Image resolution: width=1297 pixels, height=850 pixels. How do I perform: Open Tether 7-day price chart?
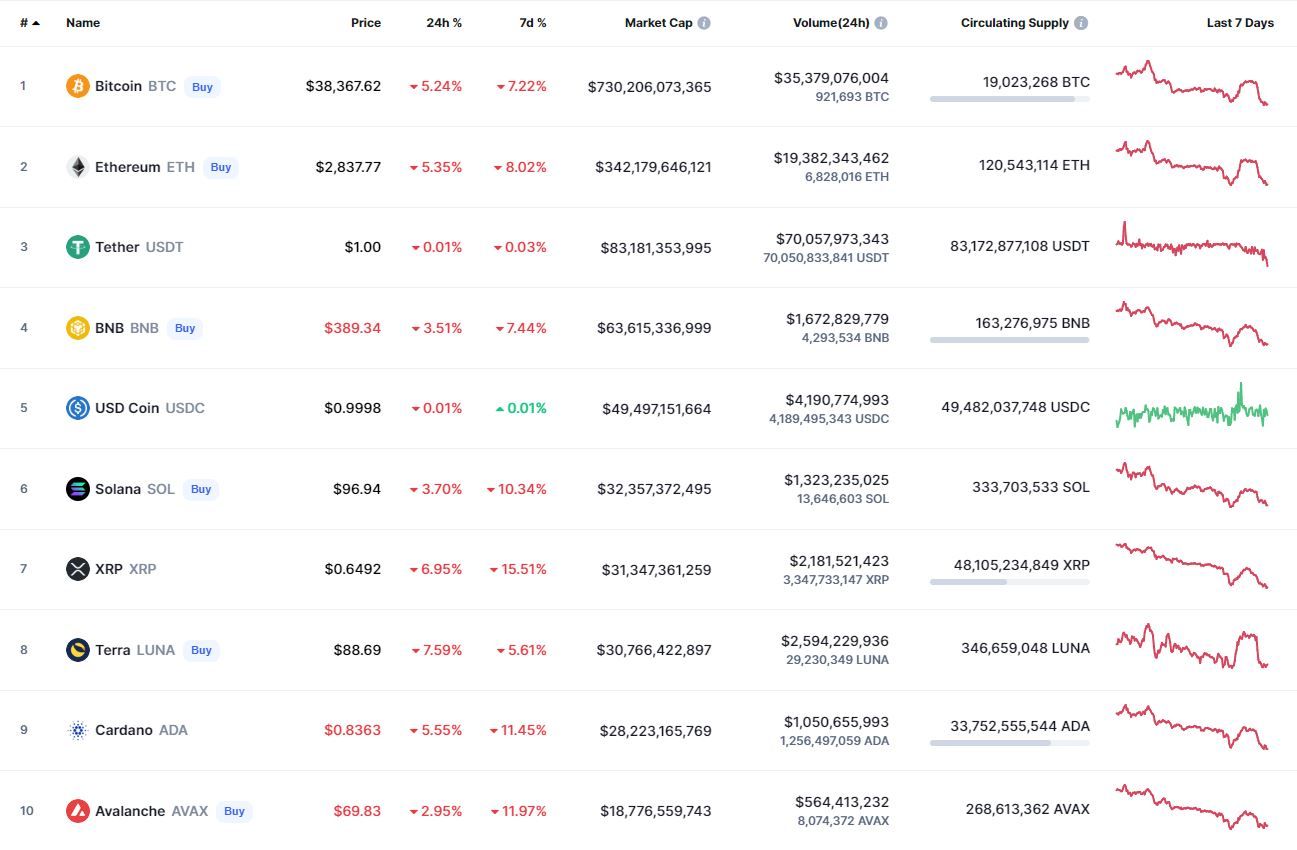click(1192, 244)
